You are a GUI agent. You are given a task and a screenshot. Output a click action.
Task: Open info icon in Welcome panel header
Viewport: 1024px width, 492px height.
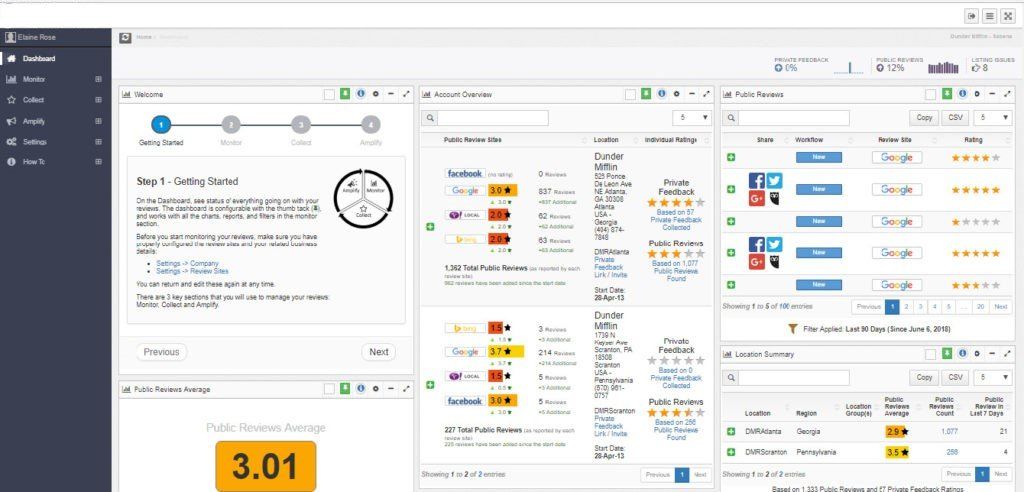(360, 94)
